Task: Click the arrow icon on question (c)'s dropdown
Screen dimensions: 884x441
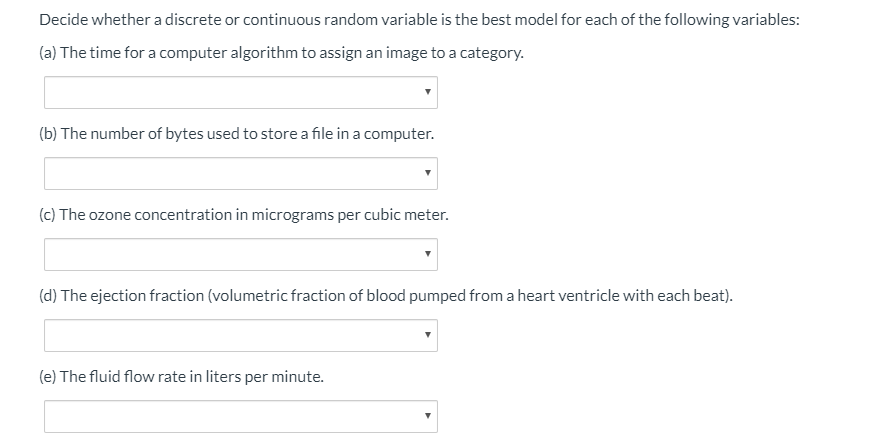Action: coord(427,255)
